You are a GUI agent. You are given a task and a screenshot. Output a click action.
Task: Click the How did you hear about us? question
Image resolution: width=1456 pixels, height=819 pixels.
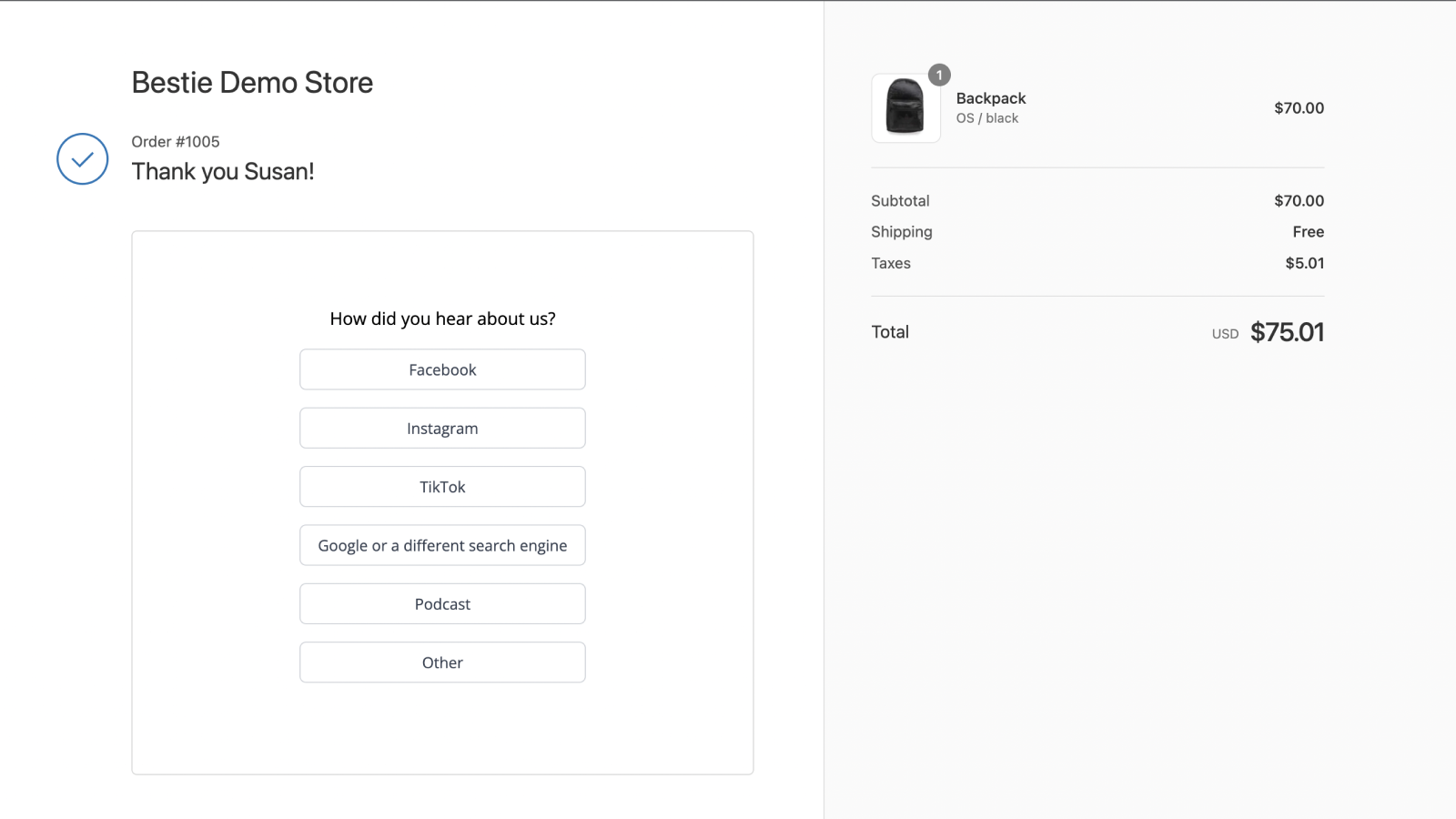coord(442,318)
